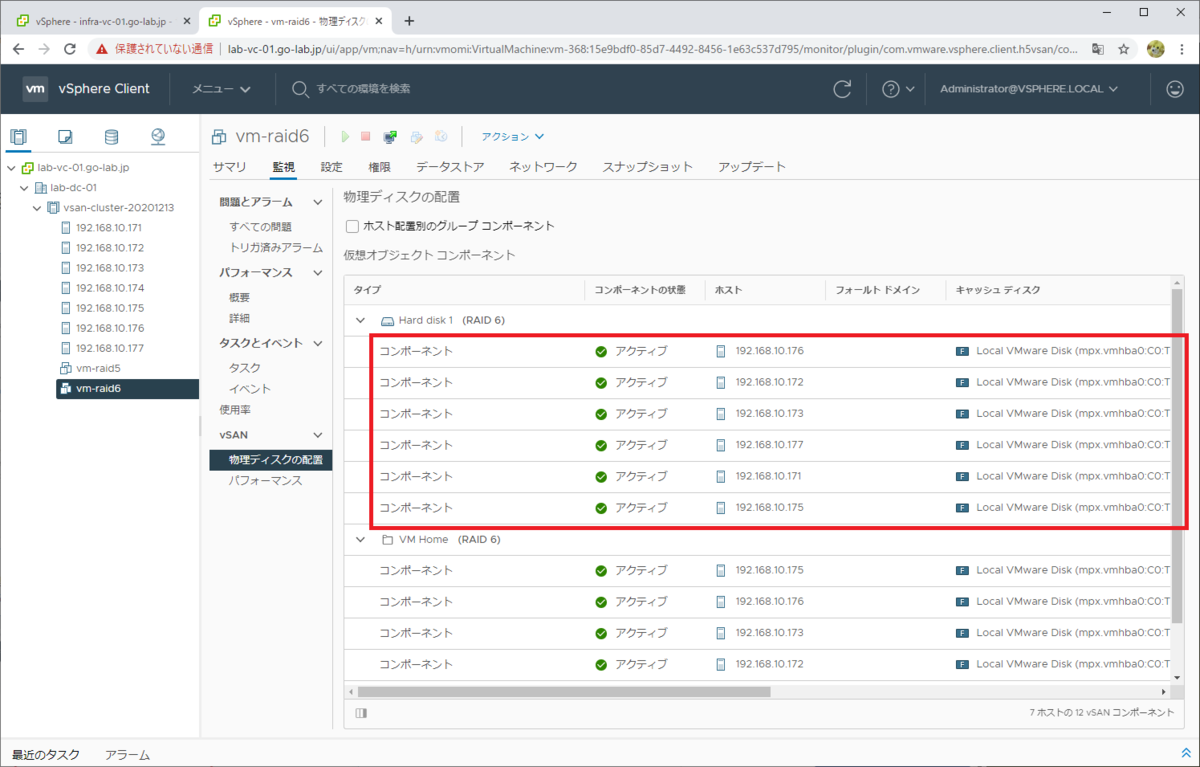Click the Edit VM settings icon
Viewport: 1200px width, 767px height.
click(416, 136)
